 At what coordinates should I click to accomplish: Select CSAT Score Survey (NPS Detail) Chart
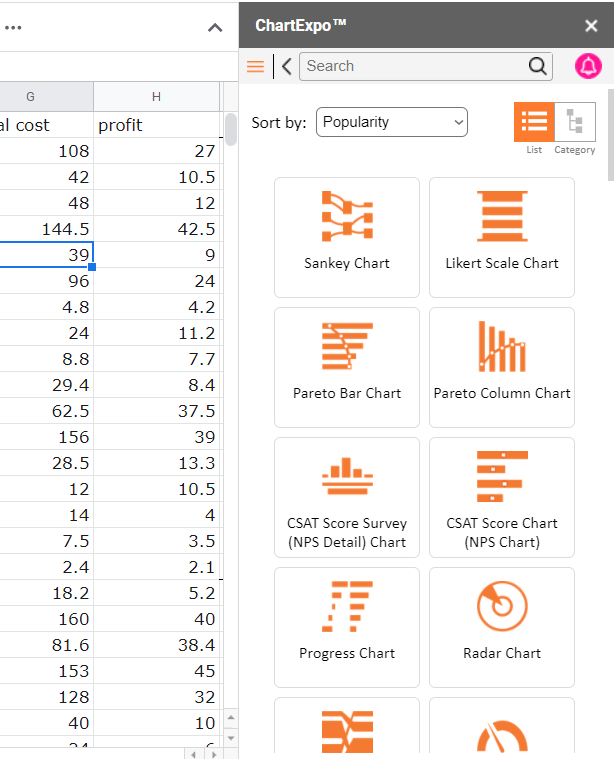coord(346,477)
